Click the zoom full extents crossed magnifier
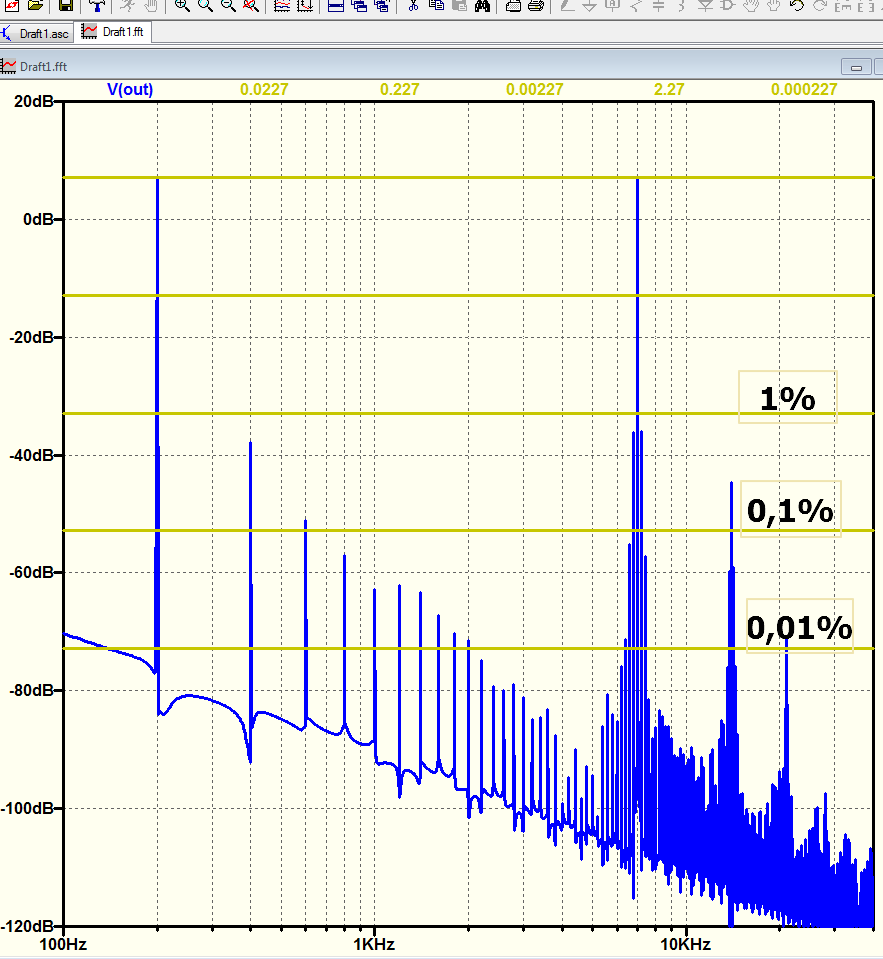 click(250, 6)
